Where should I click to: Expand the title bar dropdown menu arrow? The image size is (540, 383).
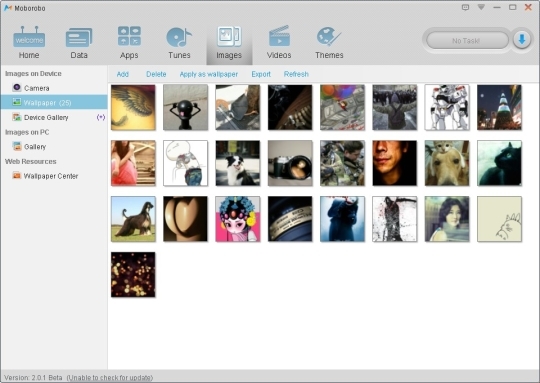tap(481, 7)
